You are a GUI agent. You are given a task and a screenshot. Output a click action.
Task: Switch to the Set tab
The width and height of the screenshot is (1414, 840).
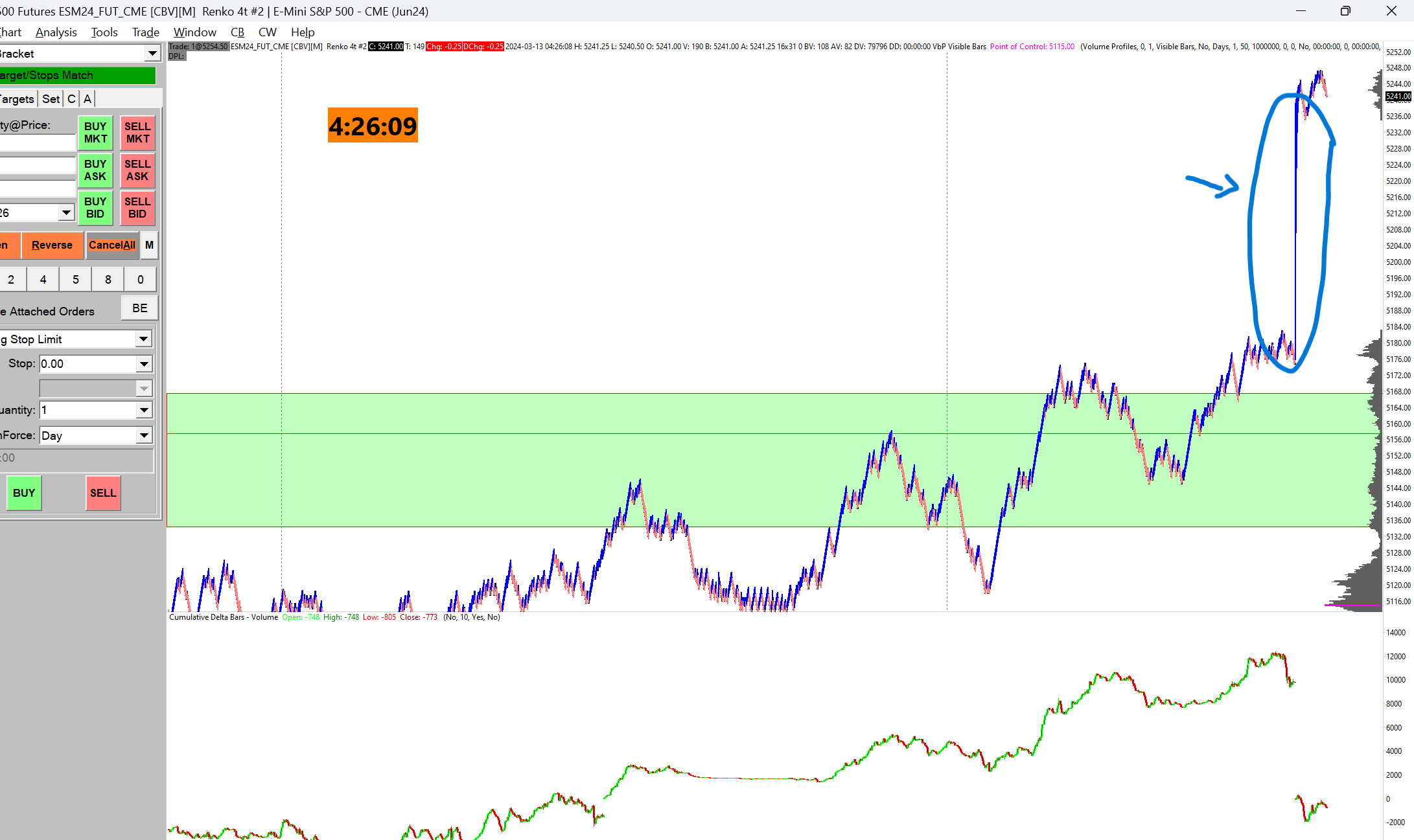51,99
